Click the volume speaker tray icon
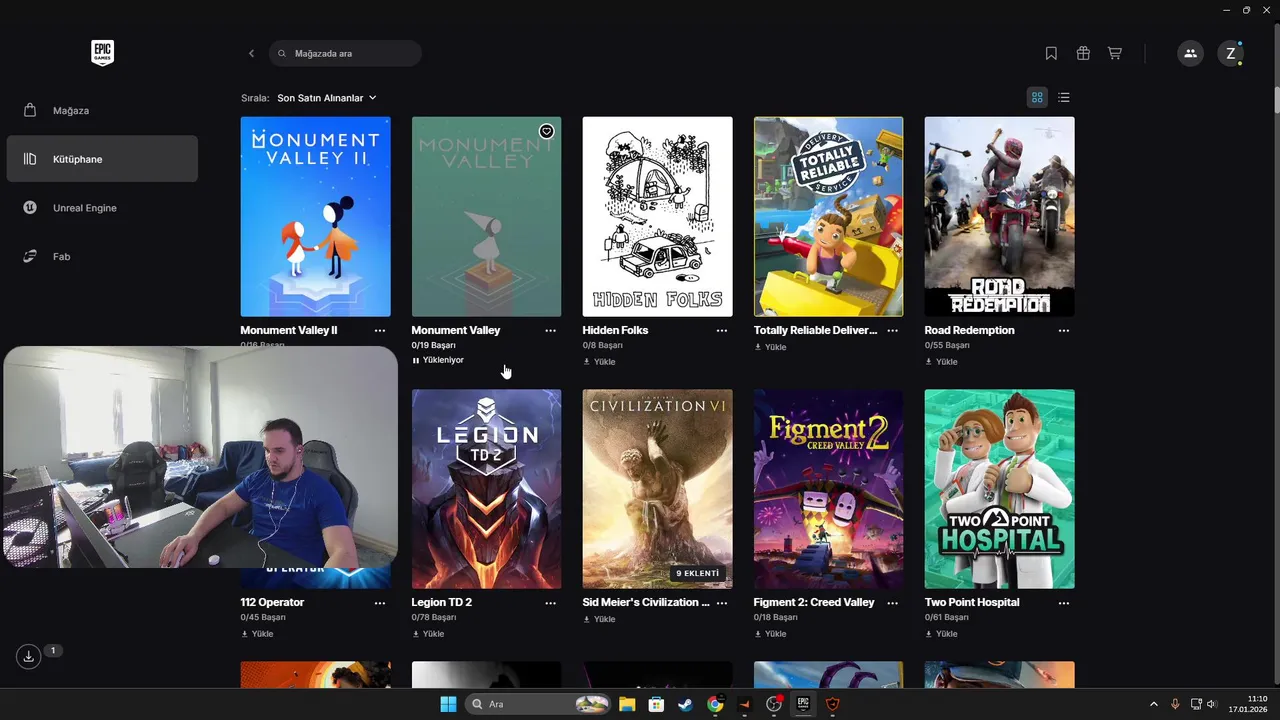 tap(1211, 704)
